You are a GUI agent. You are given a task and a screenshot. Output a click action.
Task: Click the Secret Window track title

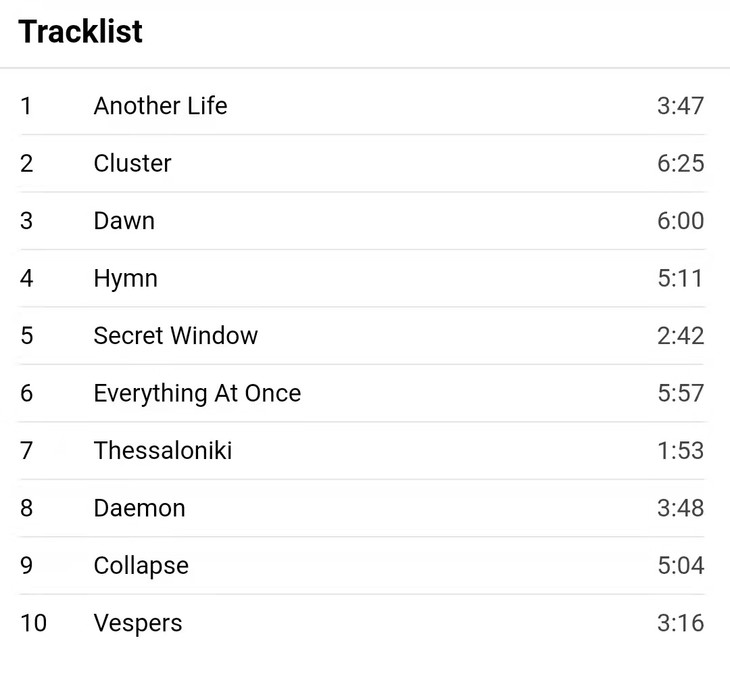175,336
